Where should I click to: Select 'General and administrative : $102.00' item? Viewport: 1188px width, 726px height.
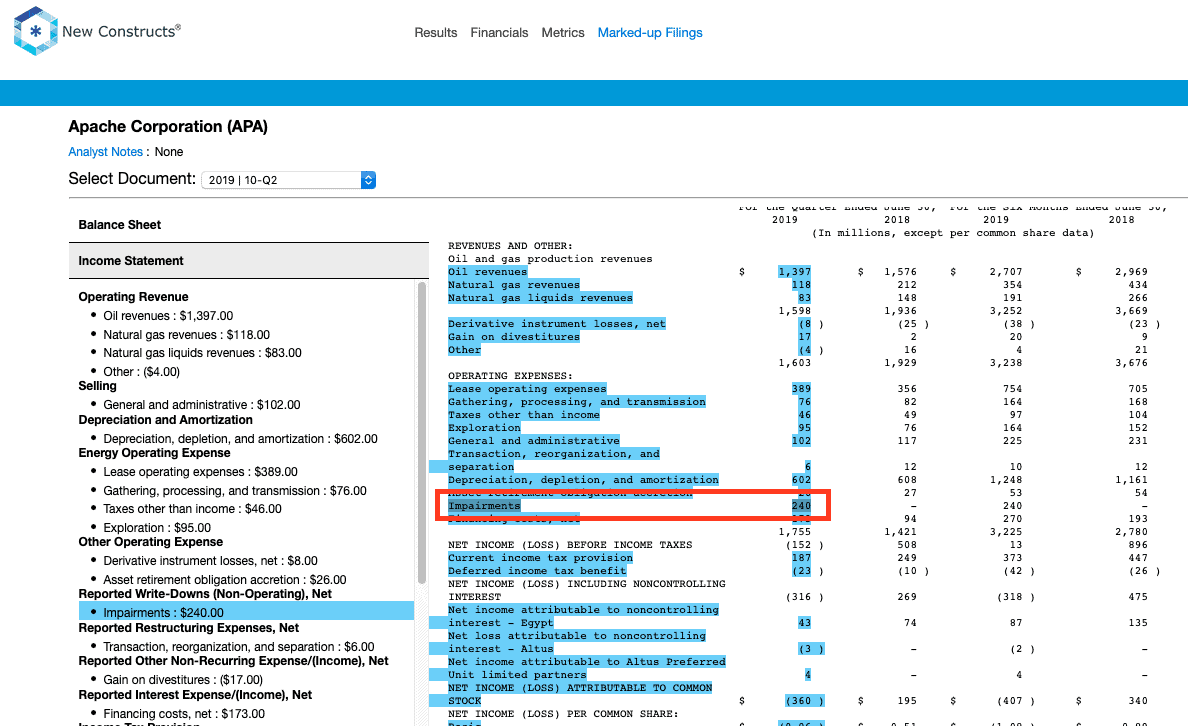(202, 405)
